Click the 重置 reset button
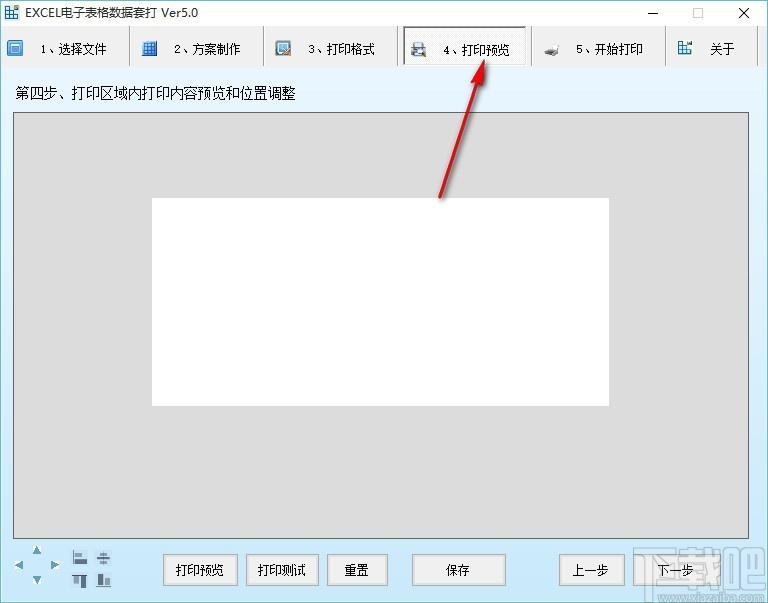Viewport: 768px width, 603px height. pyautogui.click(x=357, y=570)
